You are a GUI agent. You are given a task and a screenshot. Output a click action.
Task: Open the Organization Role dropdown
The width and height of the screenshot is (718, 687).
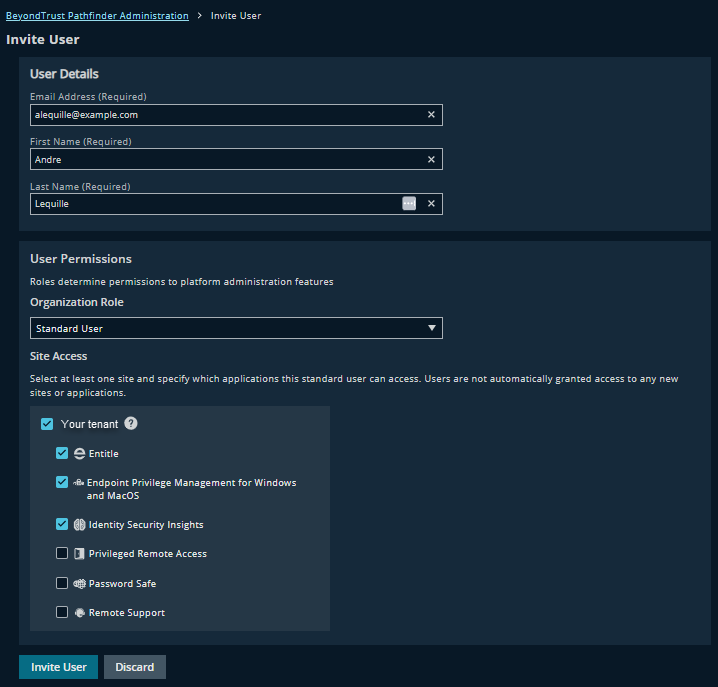click(x=236, y=328)
